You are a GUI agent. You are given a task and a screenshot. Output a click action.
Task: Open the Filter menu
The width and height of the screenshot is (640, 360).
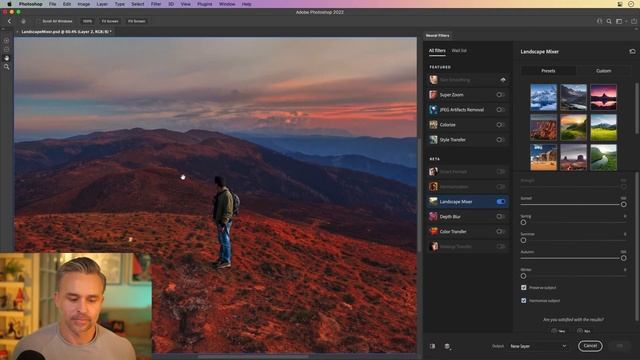pos(156,4)
